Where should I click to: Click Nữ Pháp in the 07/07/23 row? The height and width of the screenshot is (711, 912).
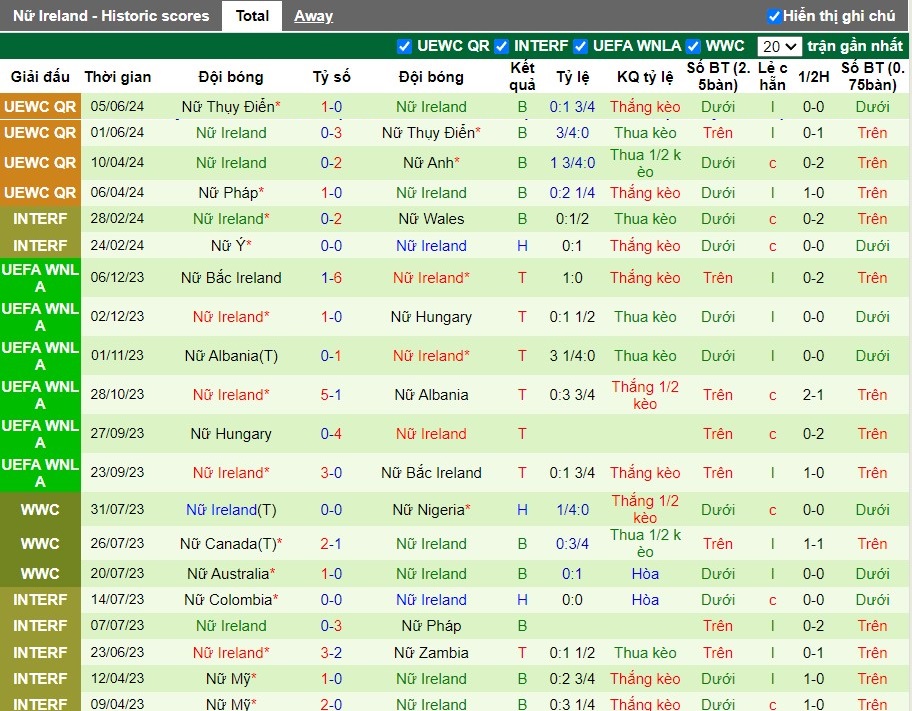(432, 625)
